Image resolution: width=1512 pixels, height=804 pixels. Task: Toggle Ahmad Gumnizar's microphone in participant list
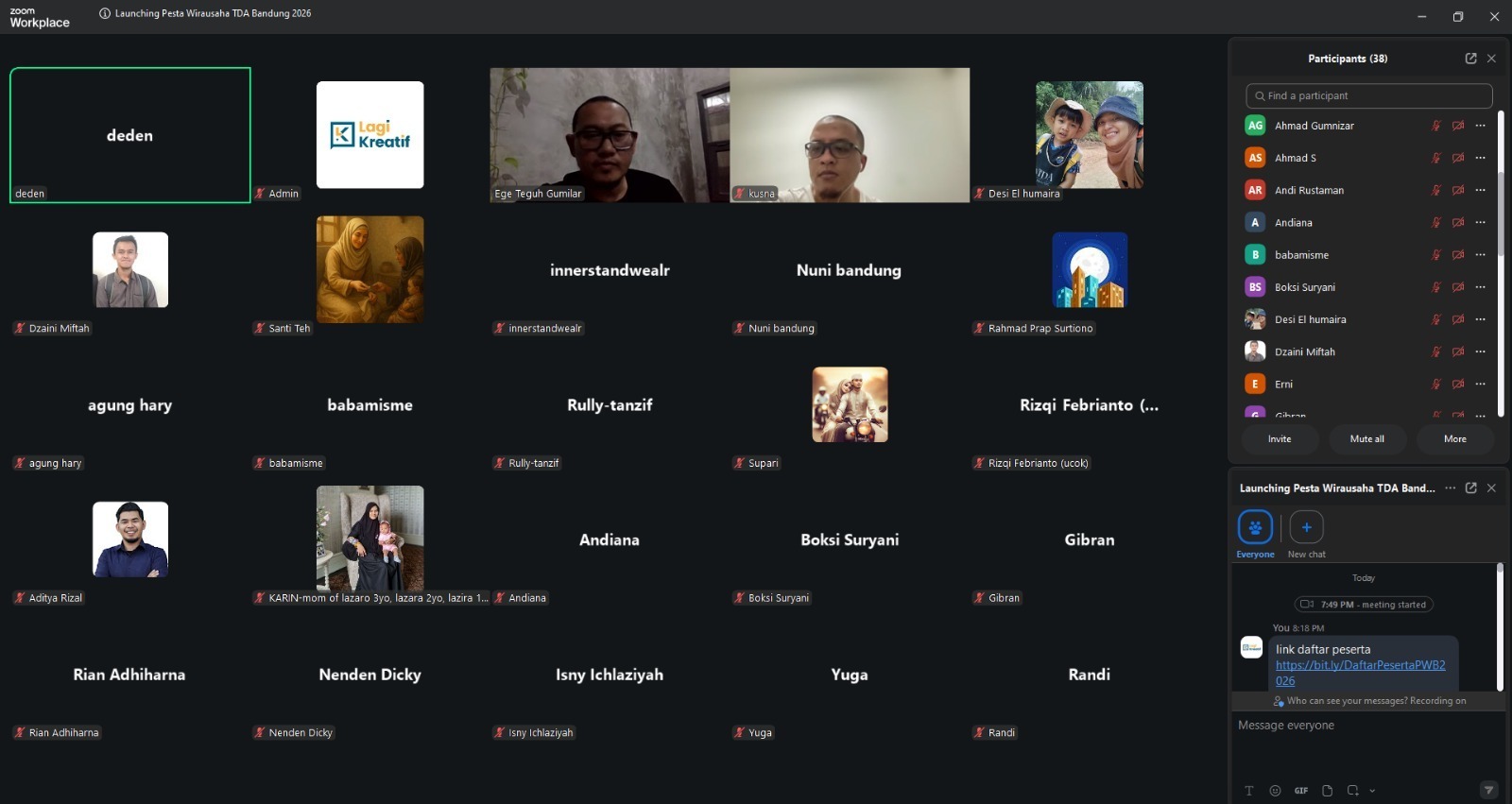click(x=1435, y=126)
